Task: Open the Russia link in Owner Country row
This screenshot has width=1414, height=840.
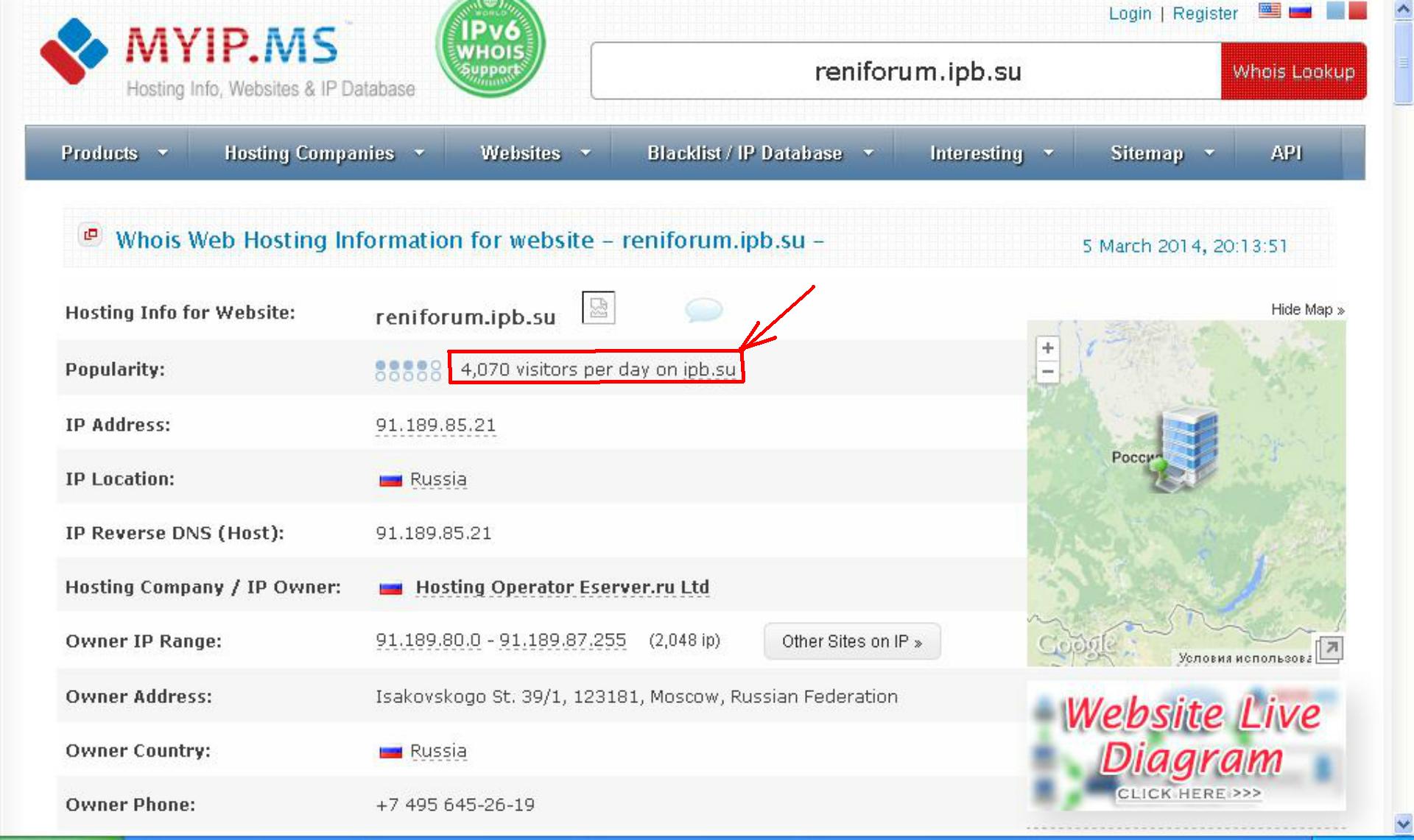Action: tap(438, 751)
